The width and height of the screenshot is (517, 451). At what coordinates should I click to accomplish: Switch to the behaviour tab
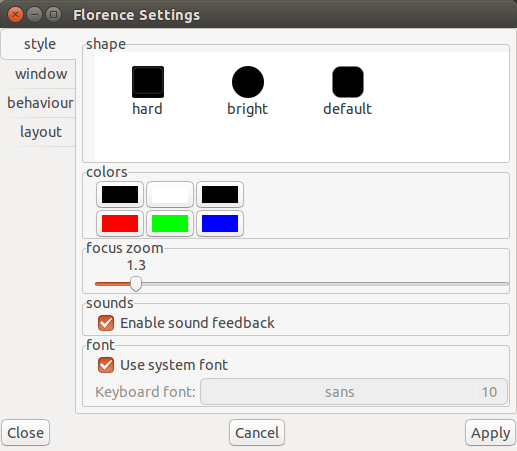[40, 103]
